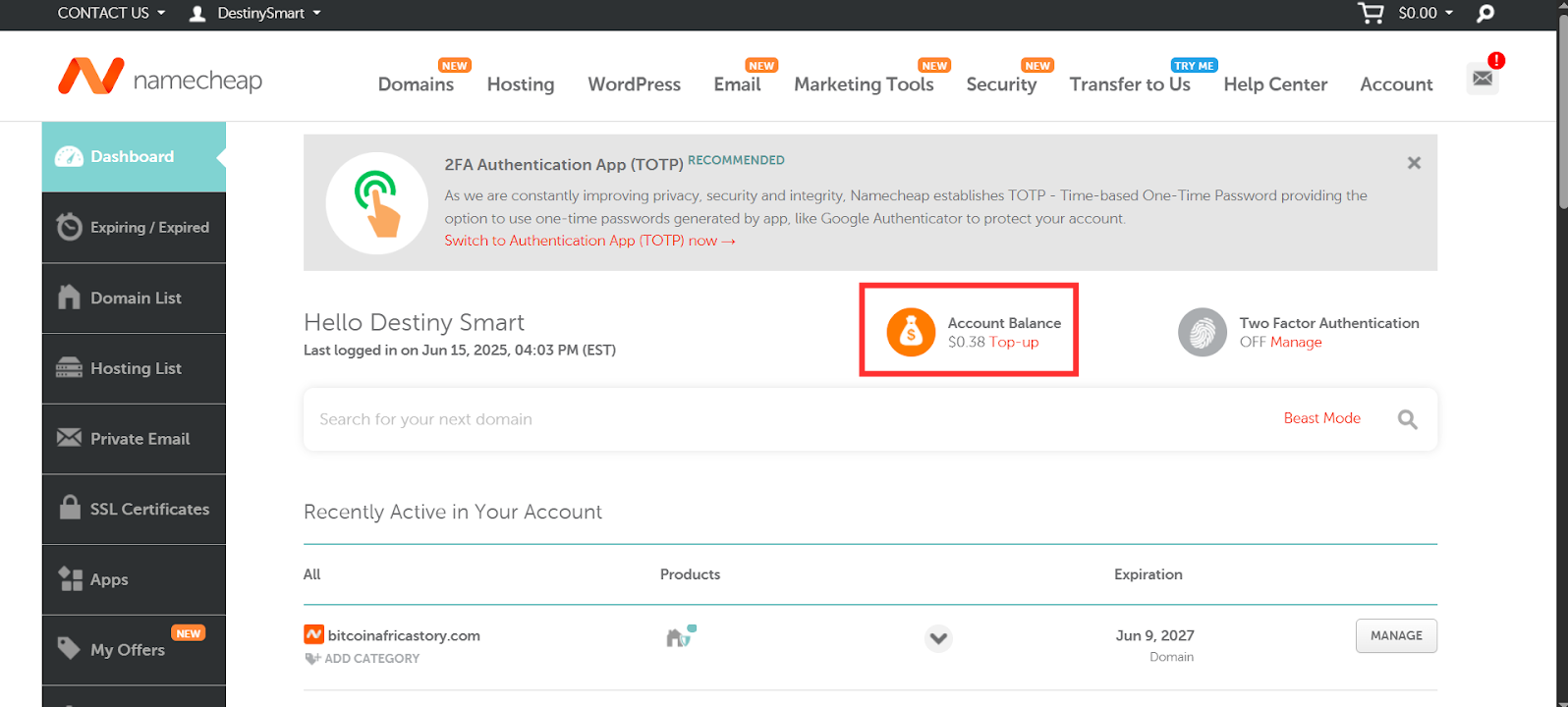Image resolution: width=1568 pixels, height=707 pixels.
Task: Click ADD CATEGORY under bitcoinafricastory.com
Action: (x=371, y=659)
